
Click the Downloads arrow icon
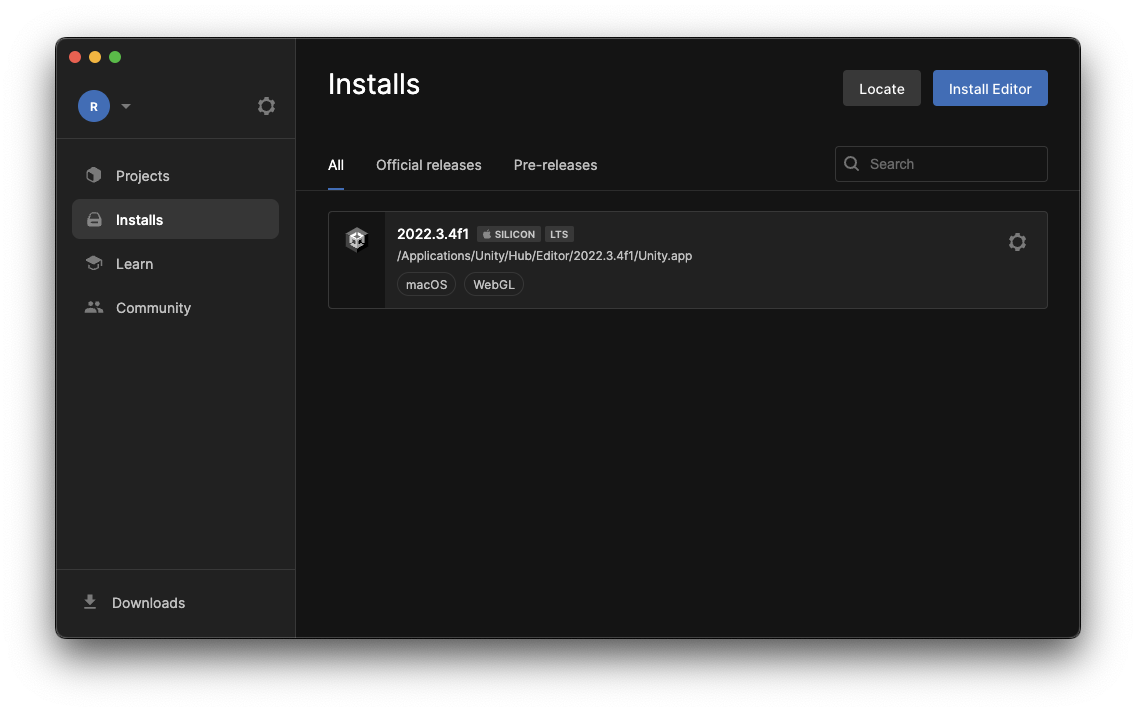pos(90,602)
